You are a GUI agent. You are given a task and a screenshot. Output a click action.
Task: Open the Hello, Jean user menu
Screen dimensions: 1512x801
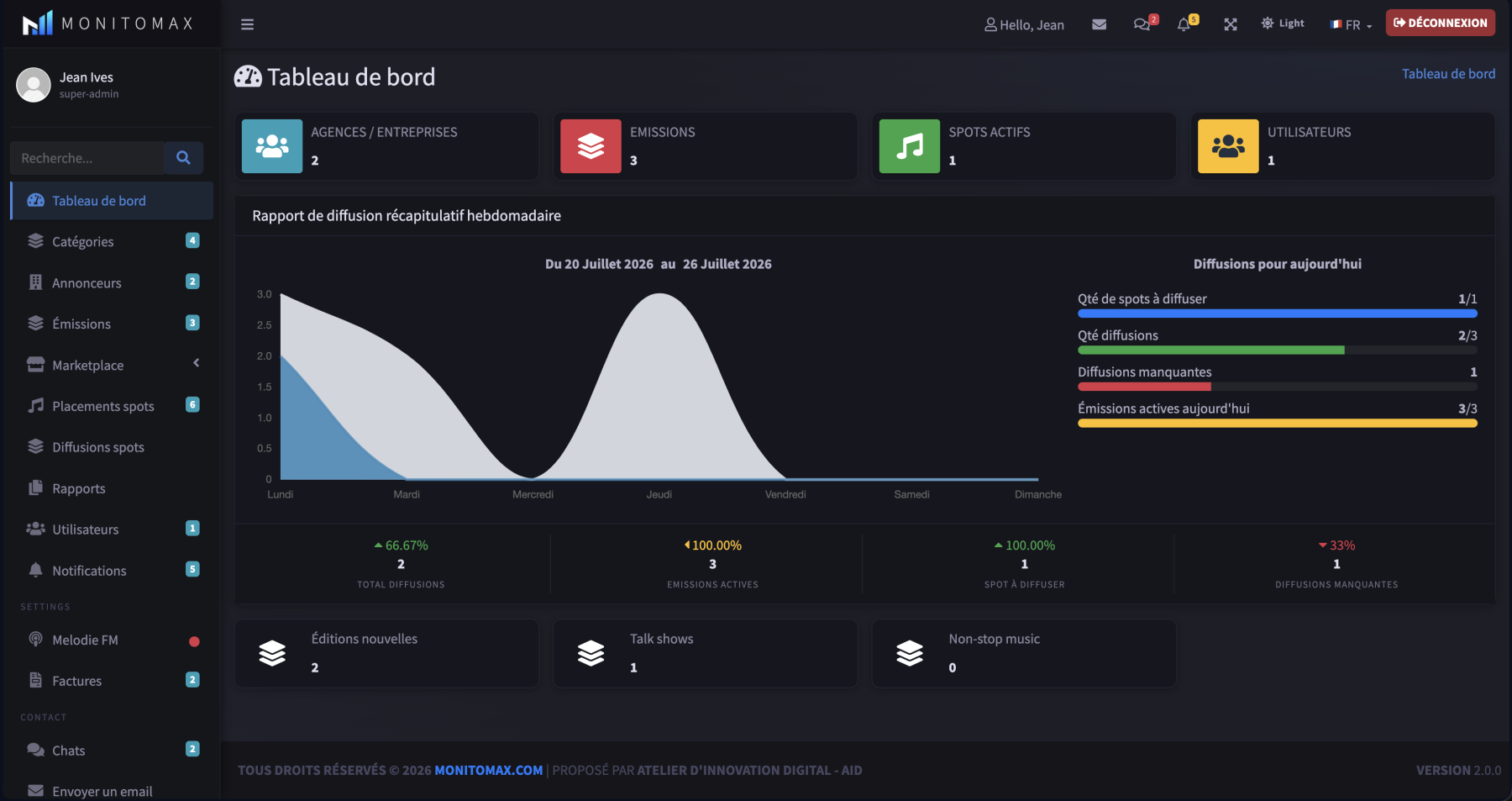(x=1024, y=24)
